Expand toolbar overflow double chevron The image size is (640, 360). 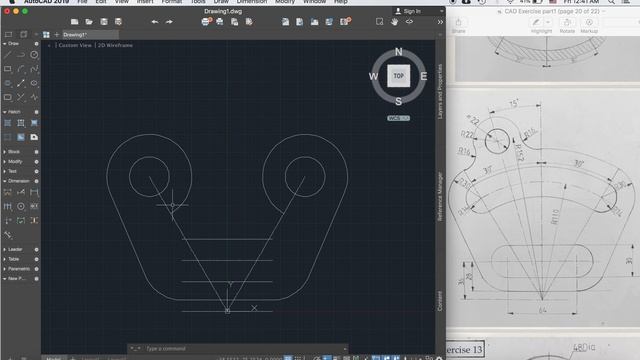pyautogui.click(x=440, y=22)
